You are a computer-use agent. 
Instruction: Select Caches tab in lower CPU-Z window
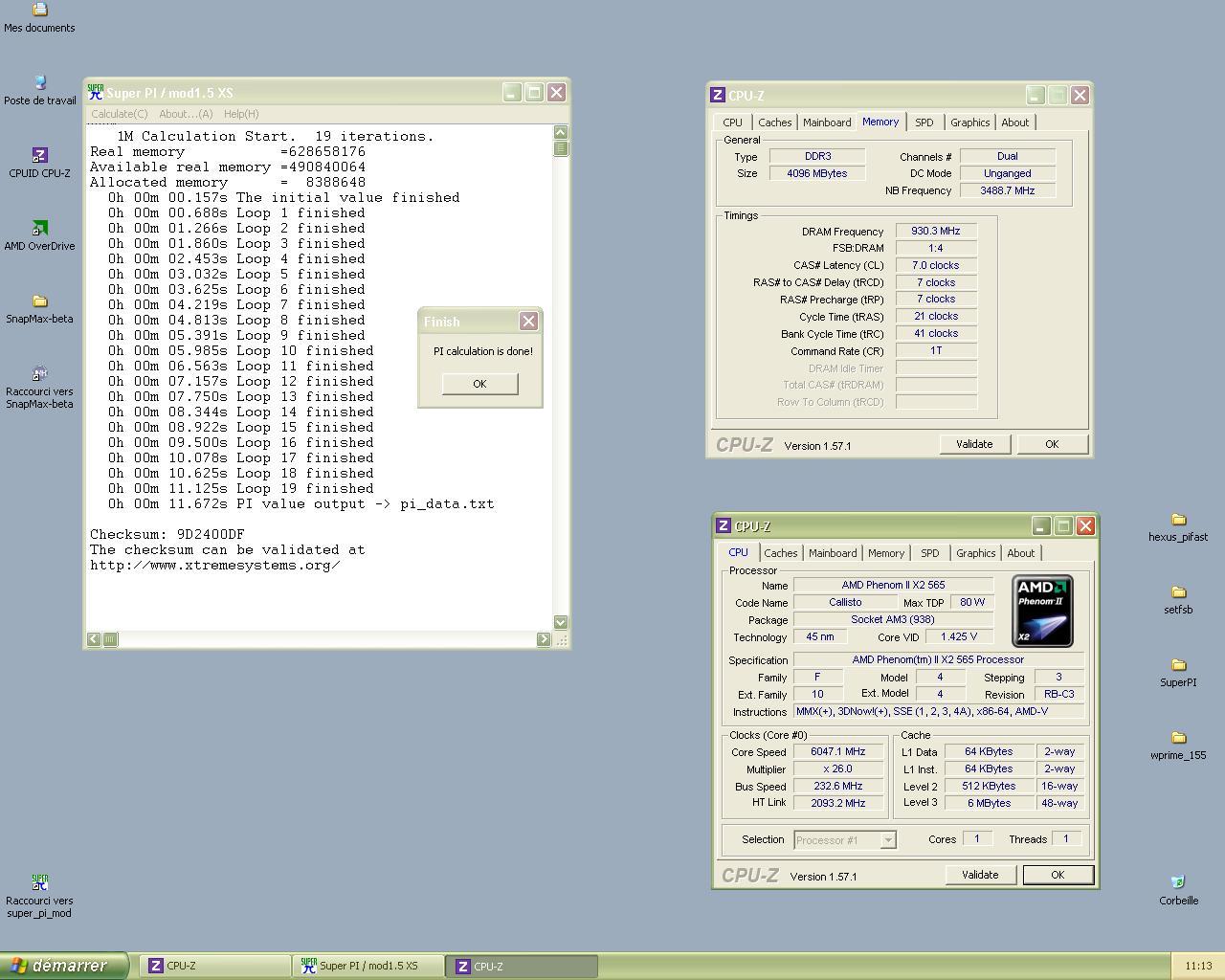[780, 553]
